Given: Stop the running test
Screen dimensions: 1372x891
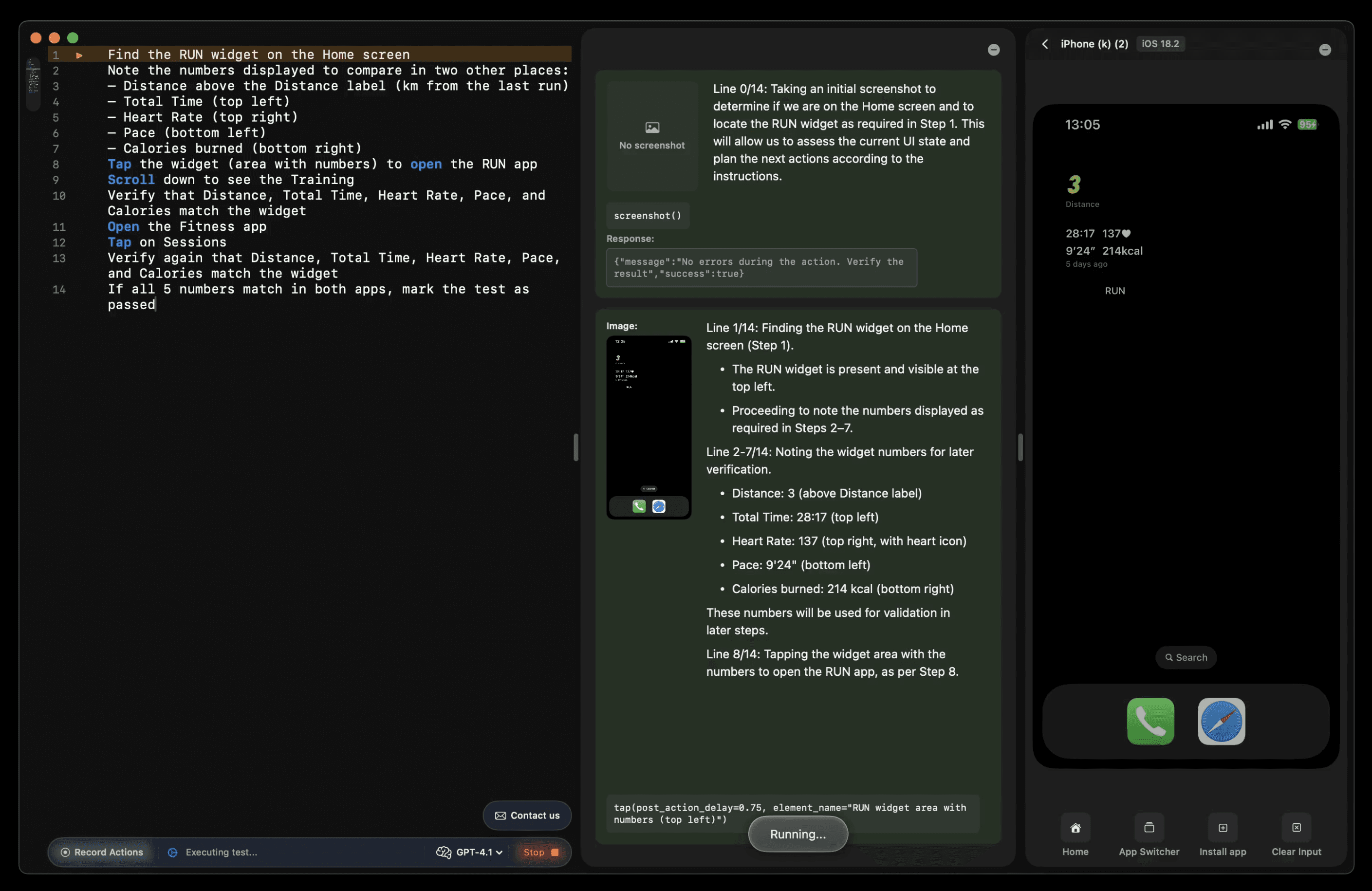Looking at the screenshot, I should pos(541,852).
